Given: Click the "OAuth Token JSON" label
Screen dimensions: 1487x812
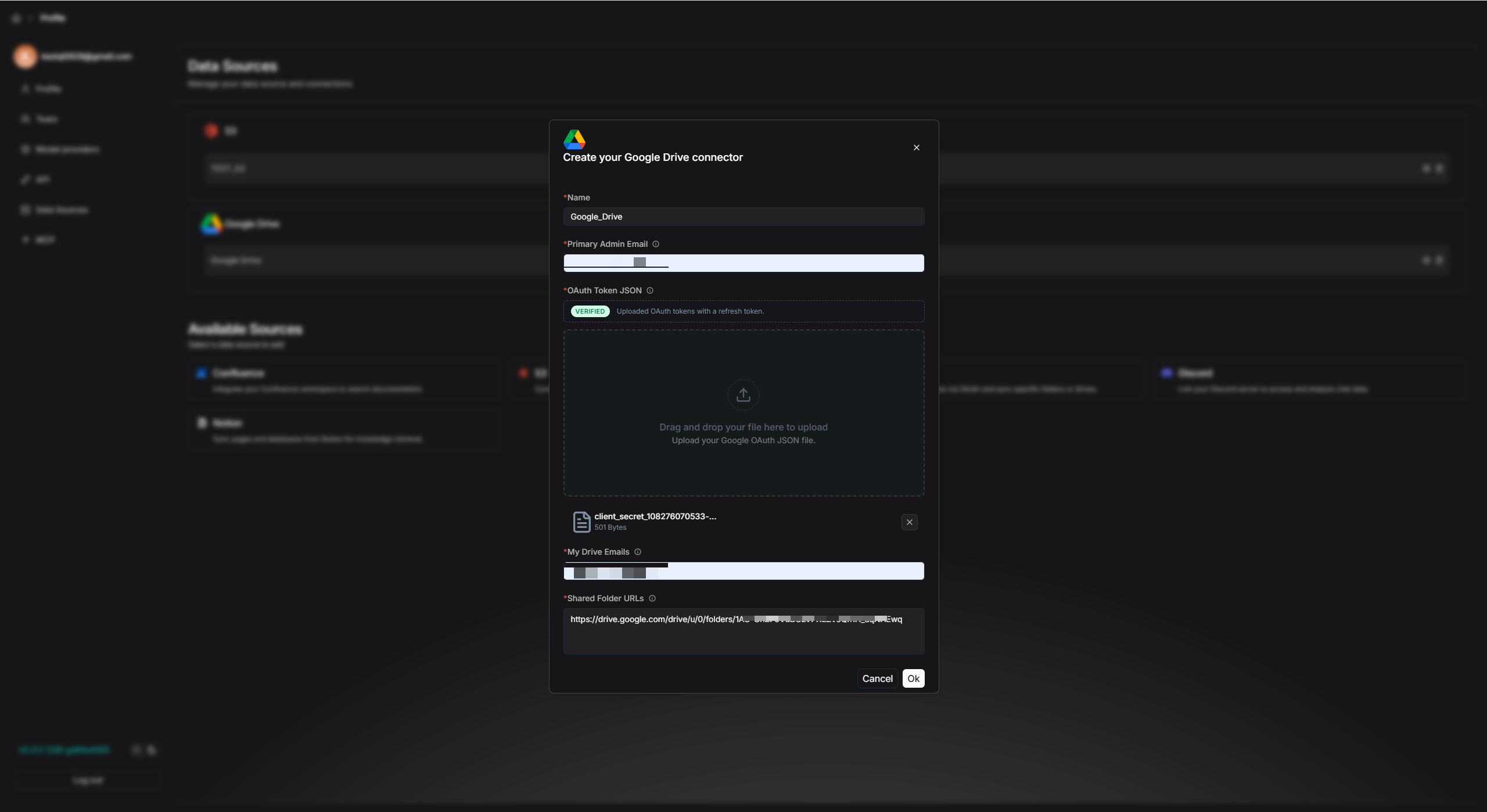Looking at the screenshot, I should 605,290.
